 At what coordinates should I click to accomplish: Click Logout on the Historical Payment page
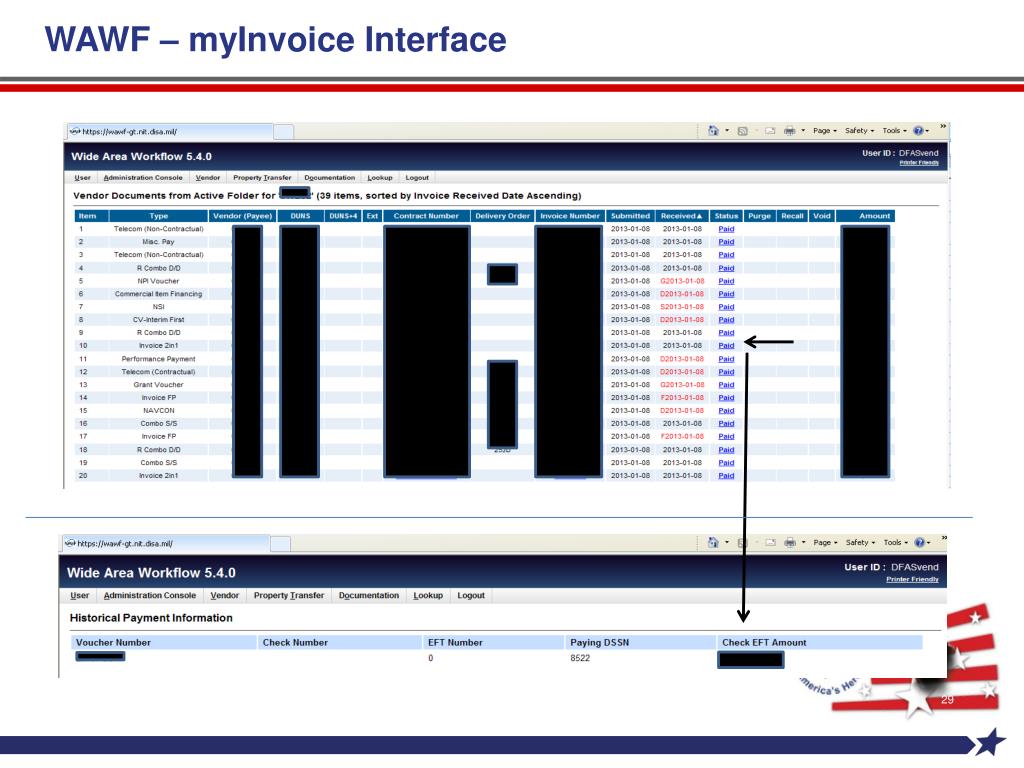click(471, 596)
